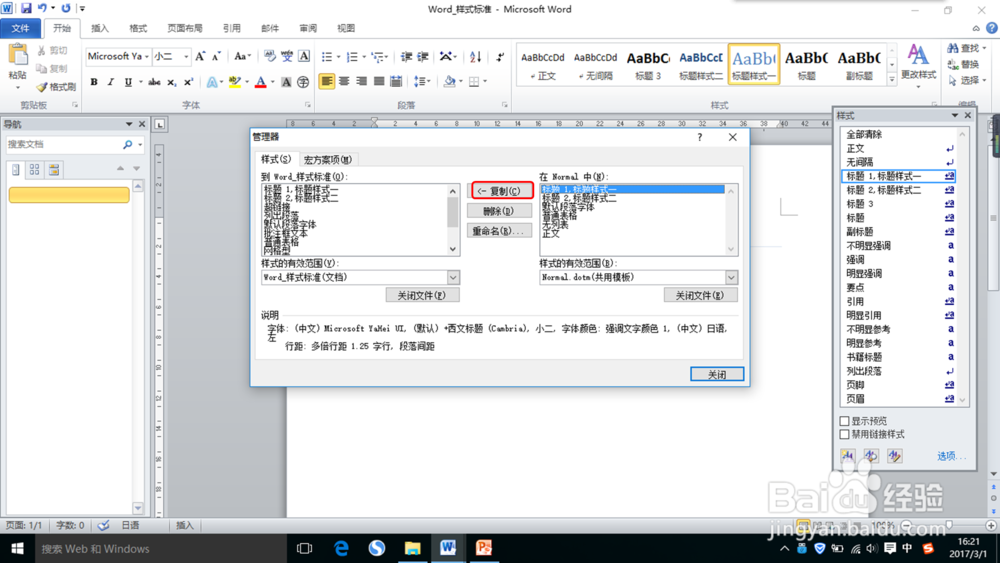1000x563 pixels.
Task: Center align the paragraph
Action: click(344, 81)
